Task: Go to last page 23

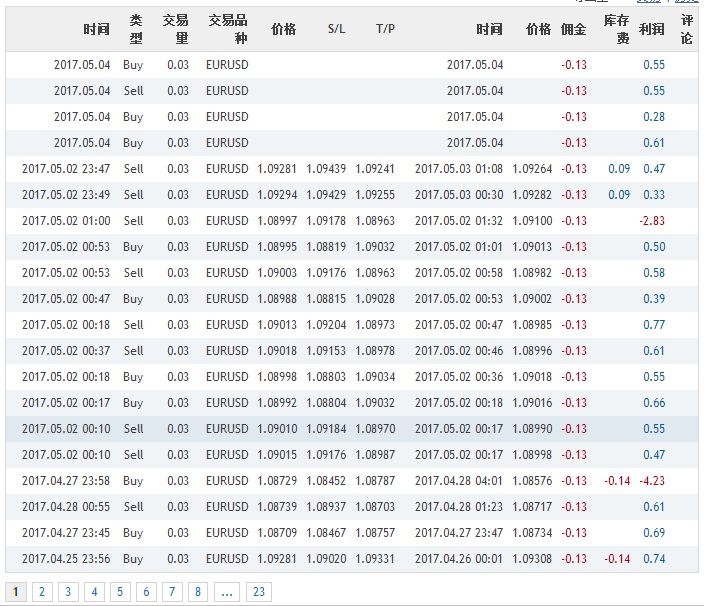Action: pos(259,592)
